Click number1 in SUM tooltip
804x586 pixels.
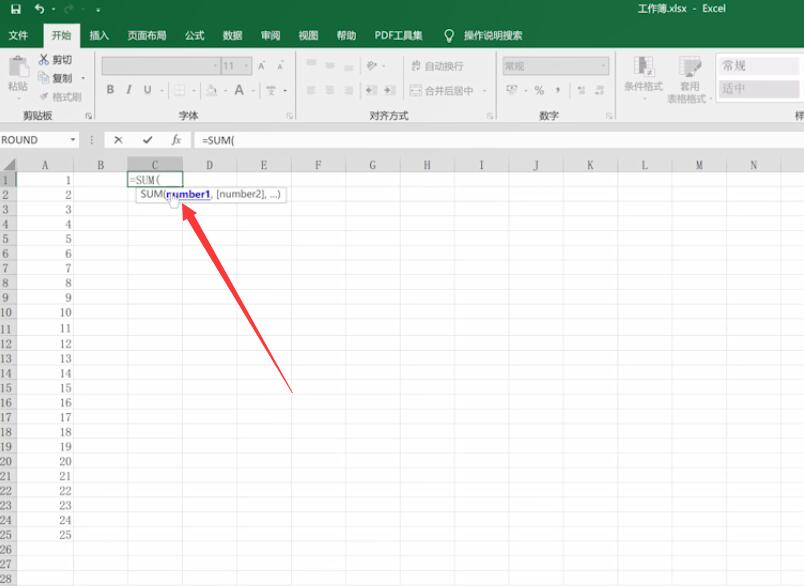click(x=188, y=194)
